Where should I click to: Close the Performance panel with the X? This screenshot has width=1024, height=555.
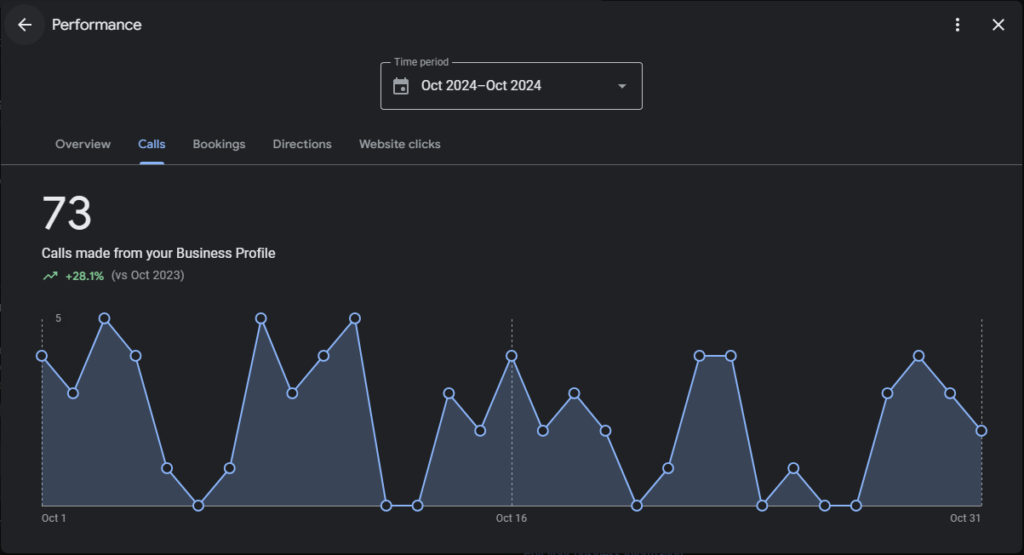click(998, 25)
